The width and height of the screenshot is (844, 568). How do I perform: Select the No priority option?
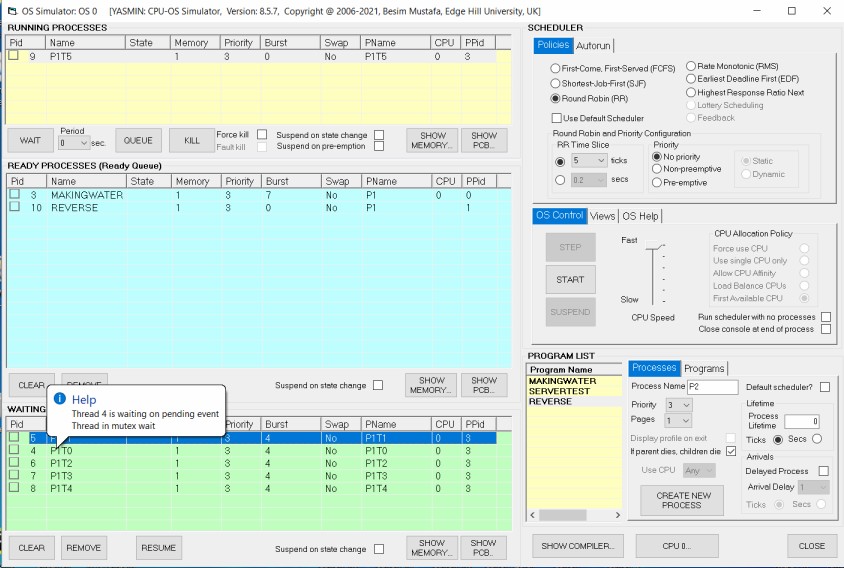[x=657, y=157]
